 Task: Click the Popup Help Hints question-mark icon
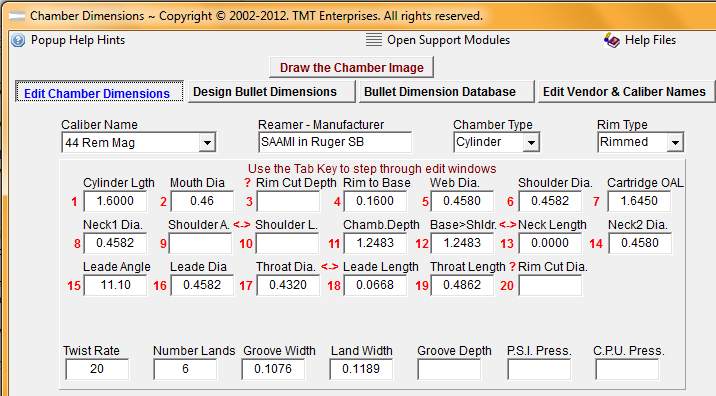click(18, 40)
